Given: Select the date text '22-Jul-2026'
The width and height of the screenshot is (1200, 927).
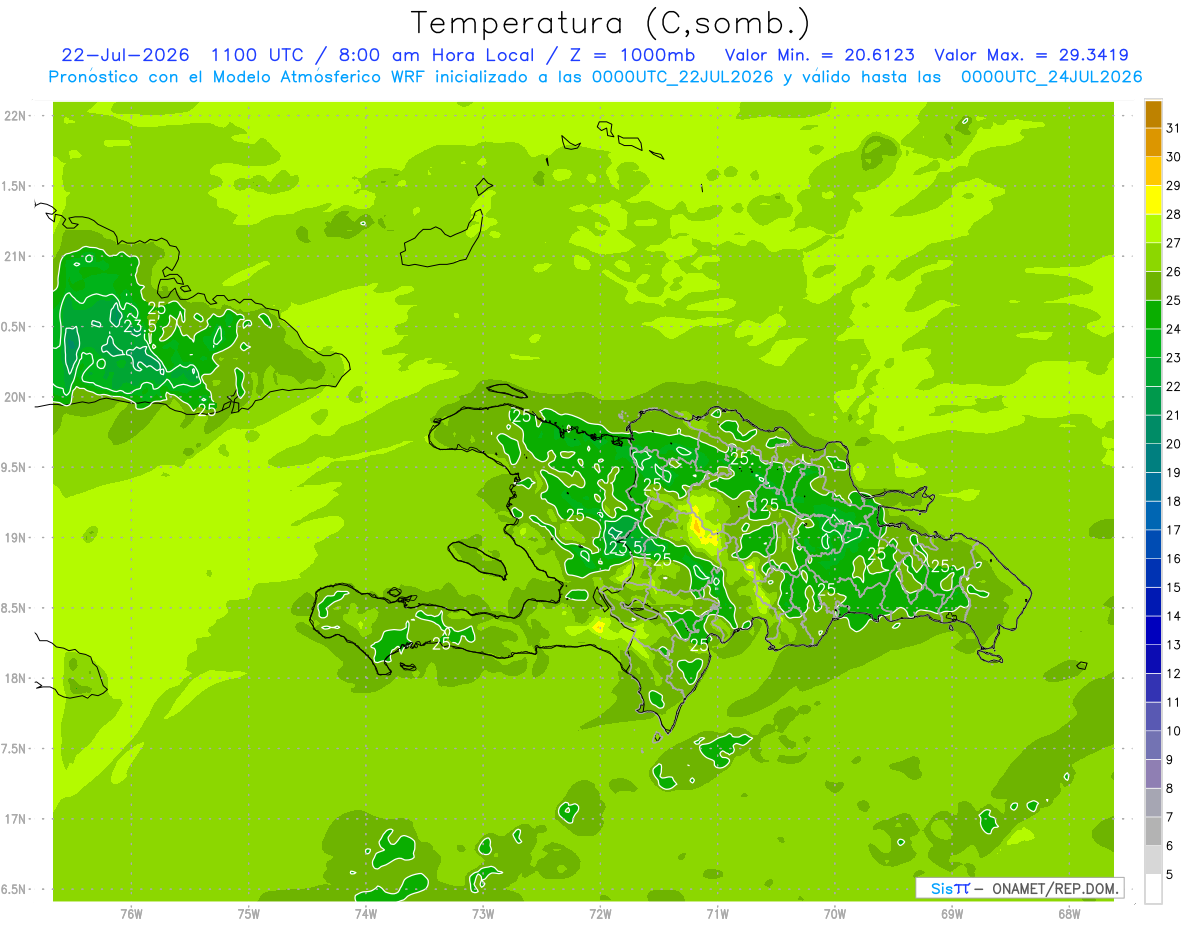Looking at the screenshot, I should pyautogui.click(x=125, y=55).
